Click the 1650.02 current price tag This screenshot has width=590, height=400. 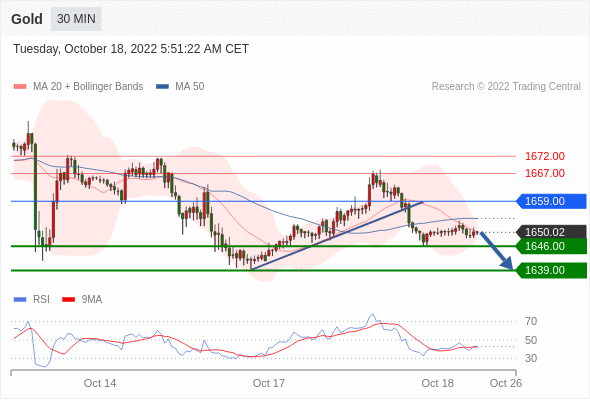click(x=551, y=232)
